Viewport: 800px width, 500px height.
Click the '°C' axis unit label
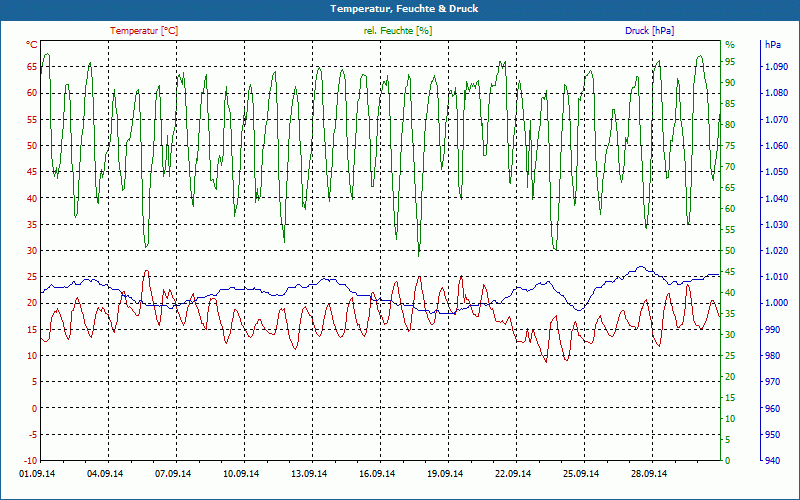(x=32, y=45)
